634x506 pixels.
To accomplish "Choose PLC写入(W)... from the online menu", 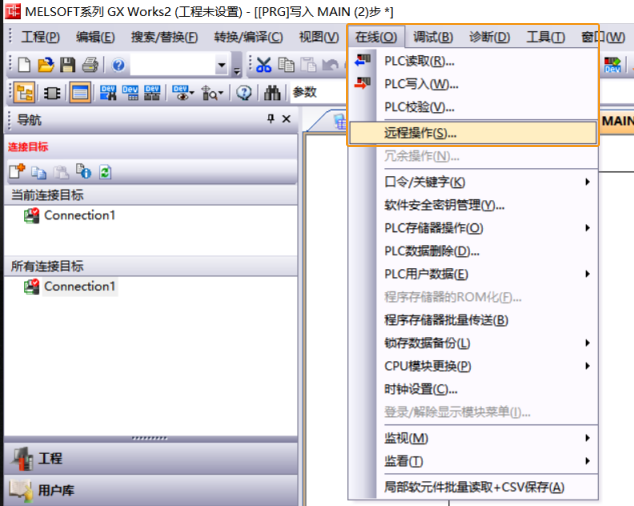I will click(x=473, y=84).
